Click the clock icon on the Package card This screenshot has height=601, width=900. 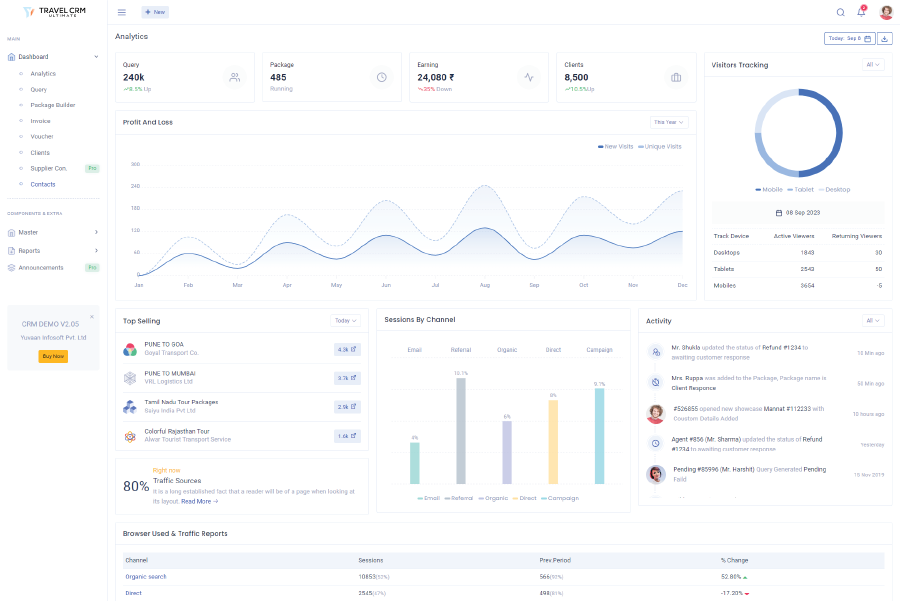(x=381, y=77)
